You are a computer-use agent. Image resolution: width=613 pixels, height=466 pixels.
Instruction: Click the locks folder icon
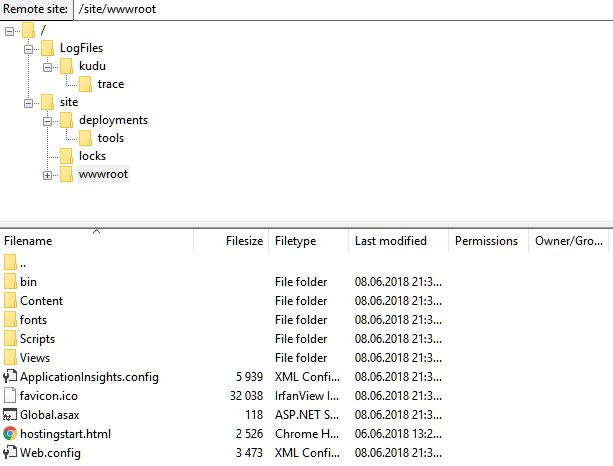(66, 156)
